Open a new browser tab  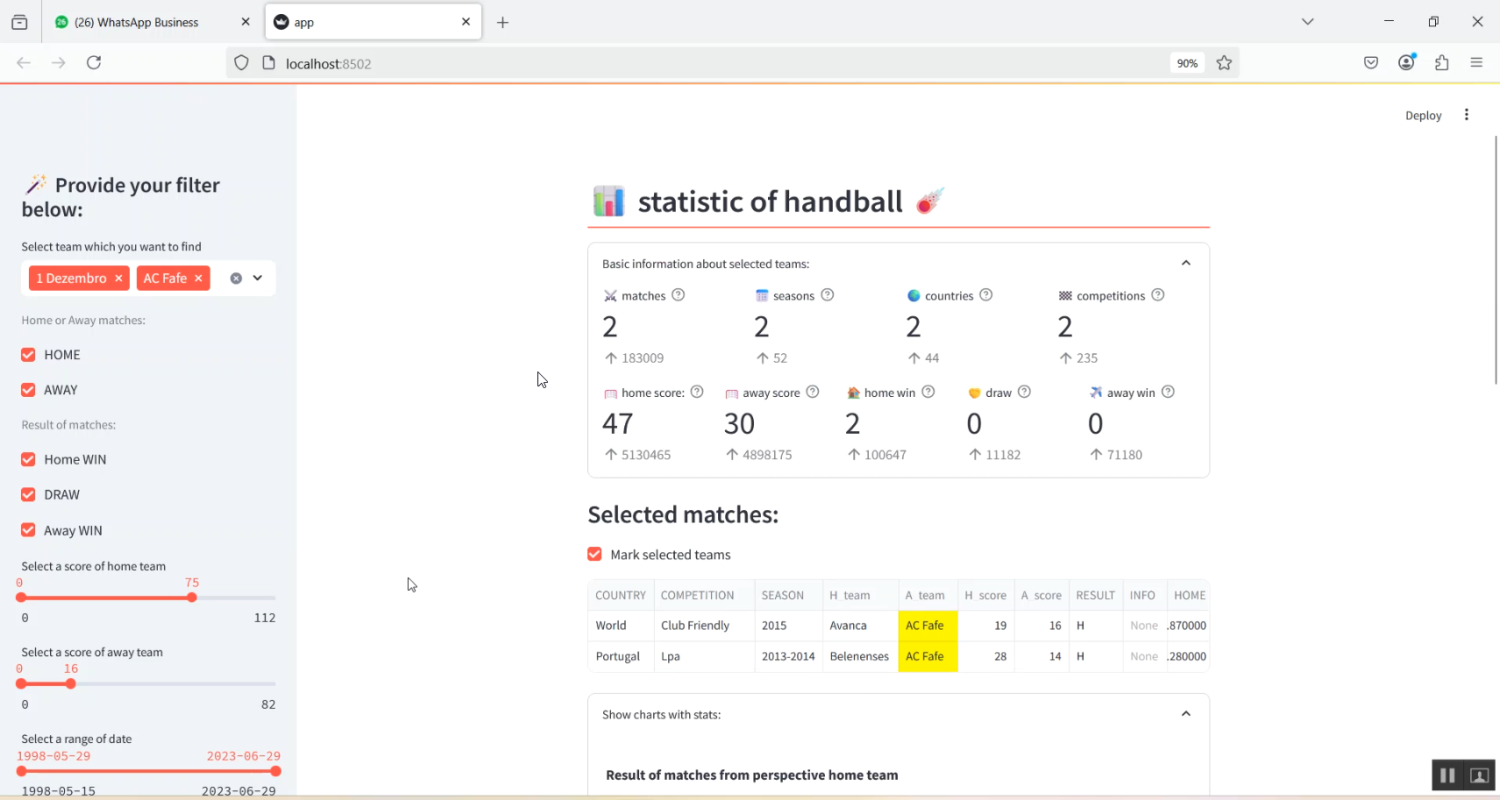pos(502,22)
